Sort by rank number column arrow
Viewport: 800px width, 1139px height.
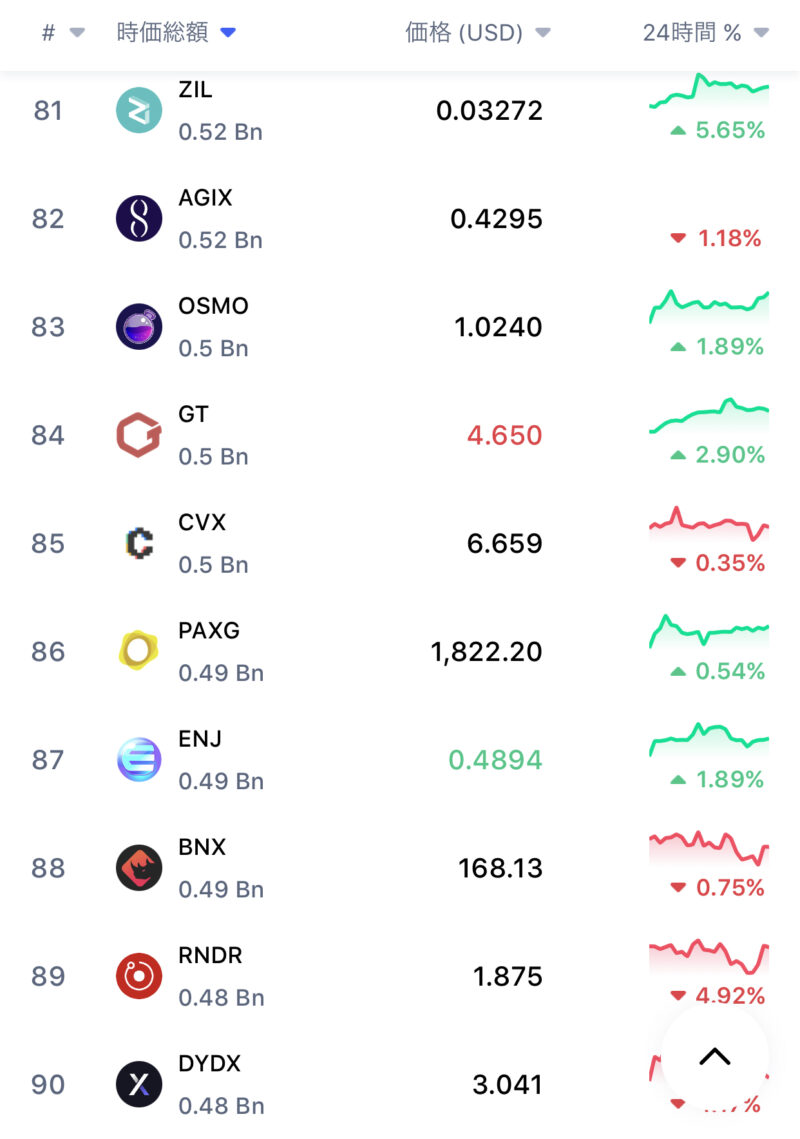[x=77, y=33]
